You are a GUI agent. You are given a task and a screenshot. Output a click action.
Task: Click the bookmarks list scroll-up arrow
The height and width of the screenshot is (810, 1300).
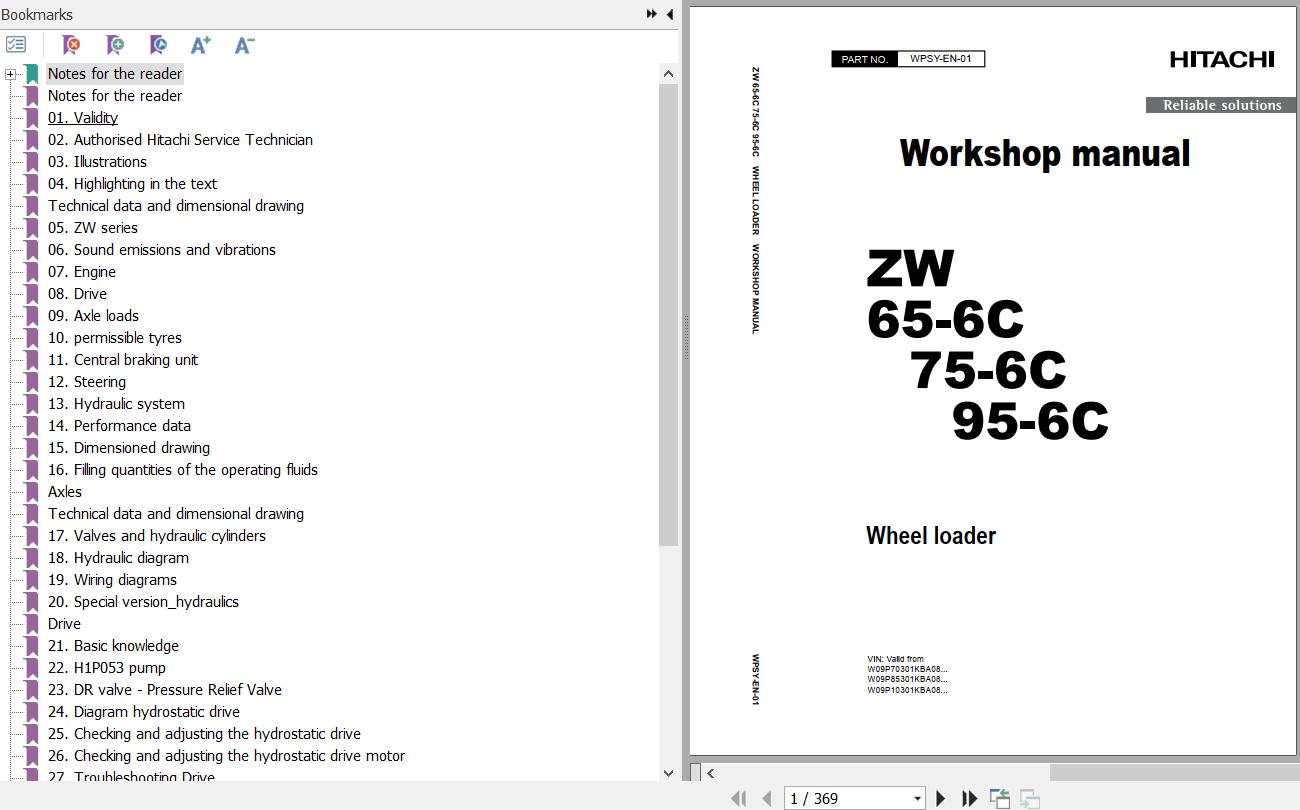(668, 74)
